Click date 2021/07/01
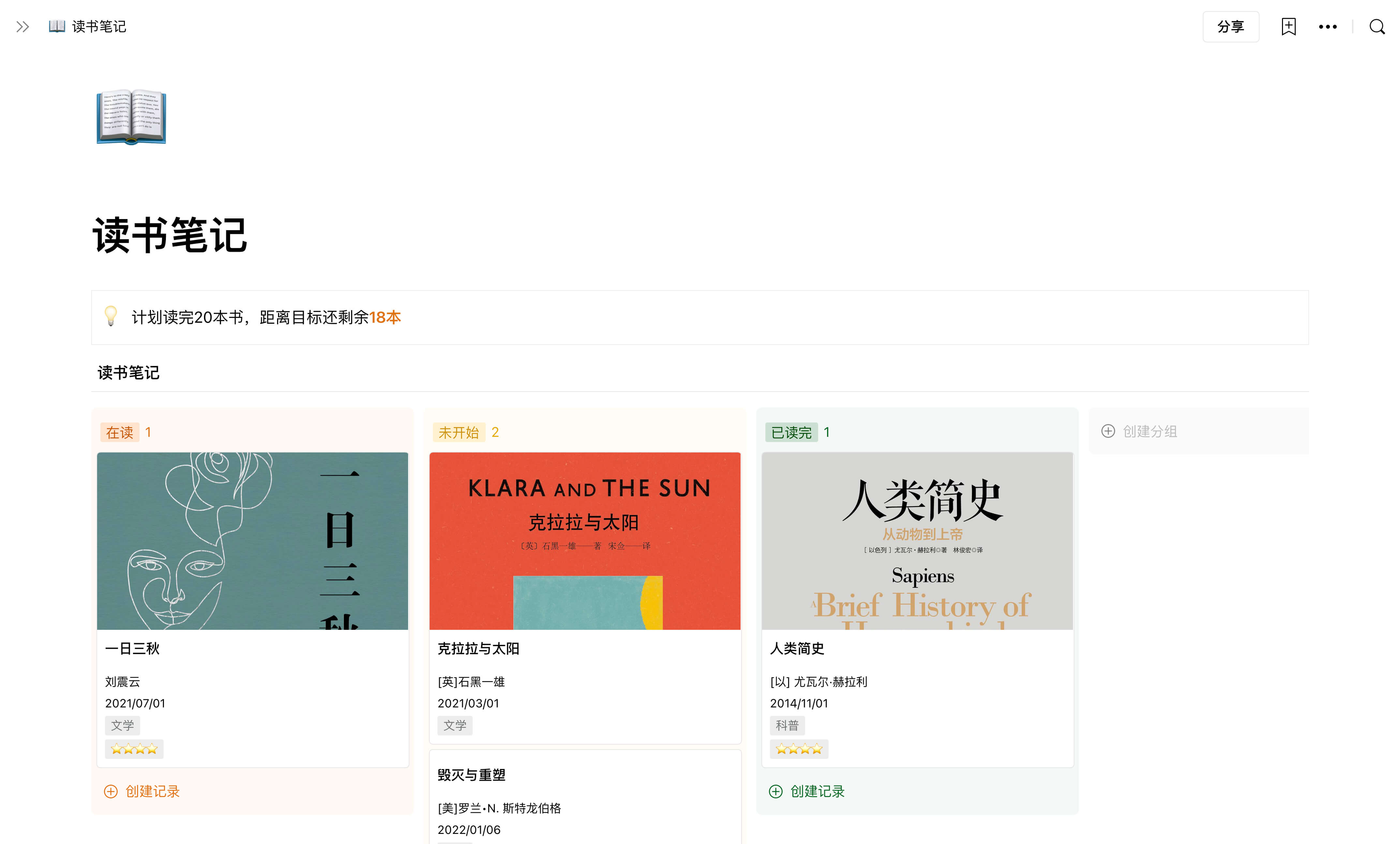1400x844 pixels. pos(135,703)
